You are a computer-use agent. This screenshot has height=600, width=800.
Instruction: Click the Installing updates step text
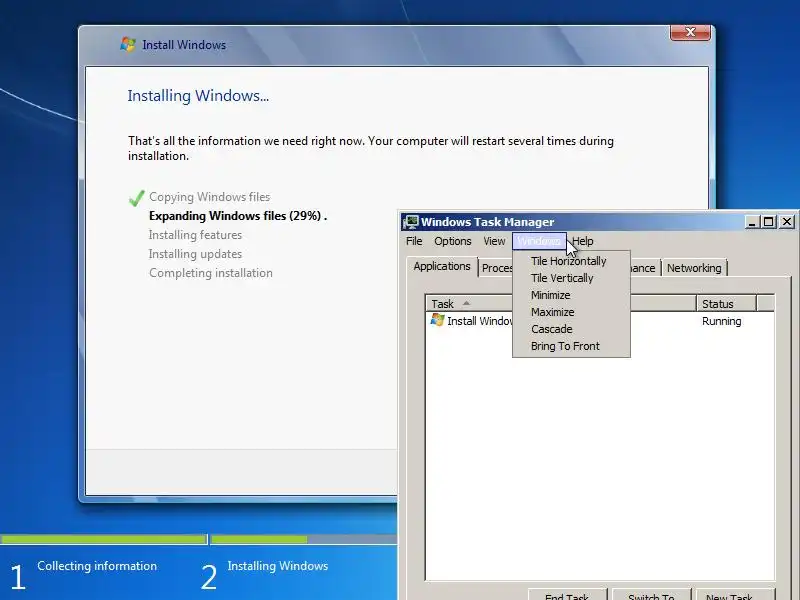[x=195, y=254]
